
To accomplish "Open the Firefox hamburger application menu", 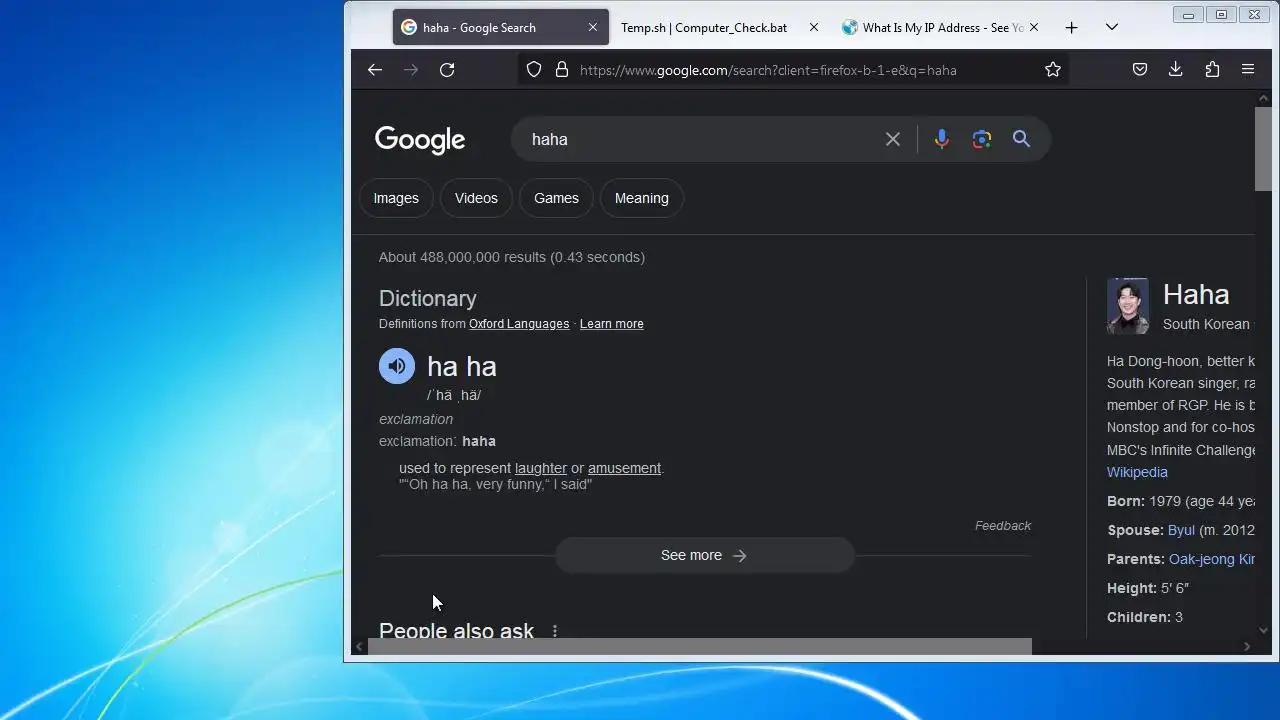I will [x=1248, y=70].
